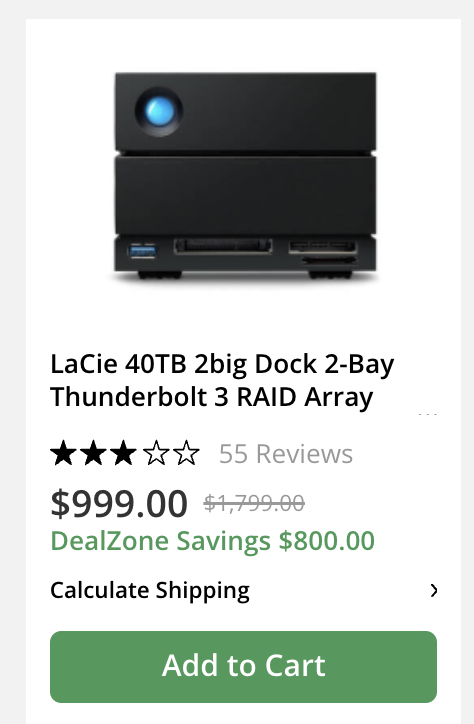
Task: Click the second filled rating star
Action: click(x=94, y=453)
